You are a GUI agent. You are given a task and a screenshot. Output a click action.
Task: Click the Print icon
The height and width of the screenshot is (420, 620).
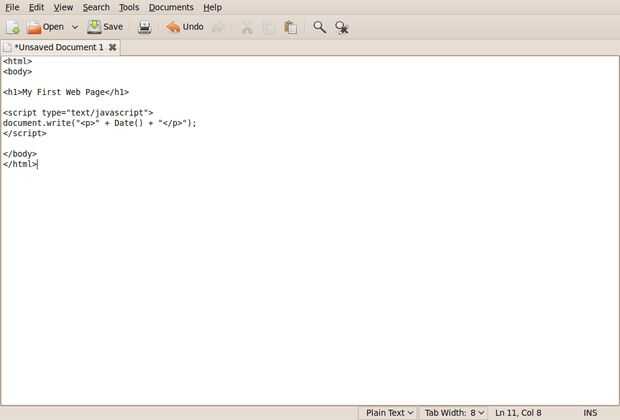pos(145,27)
